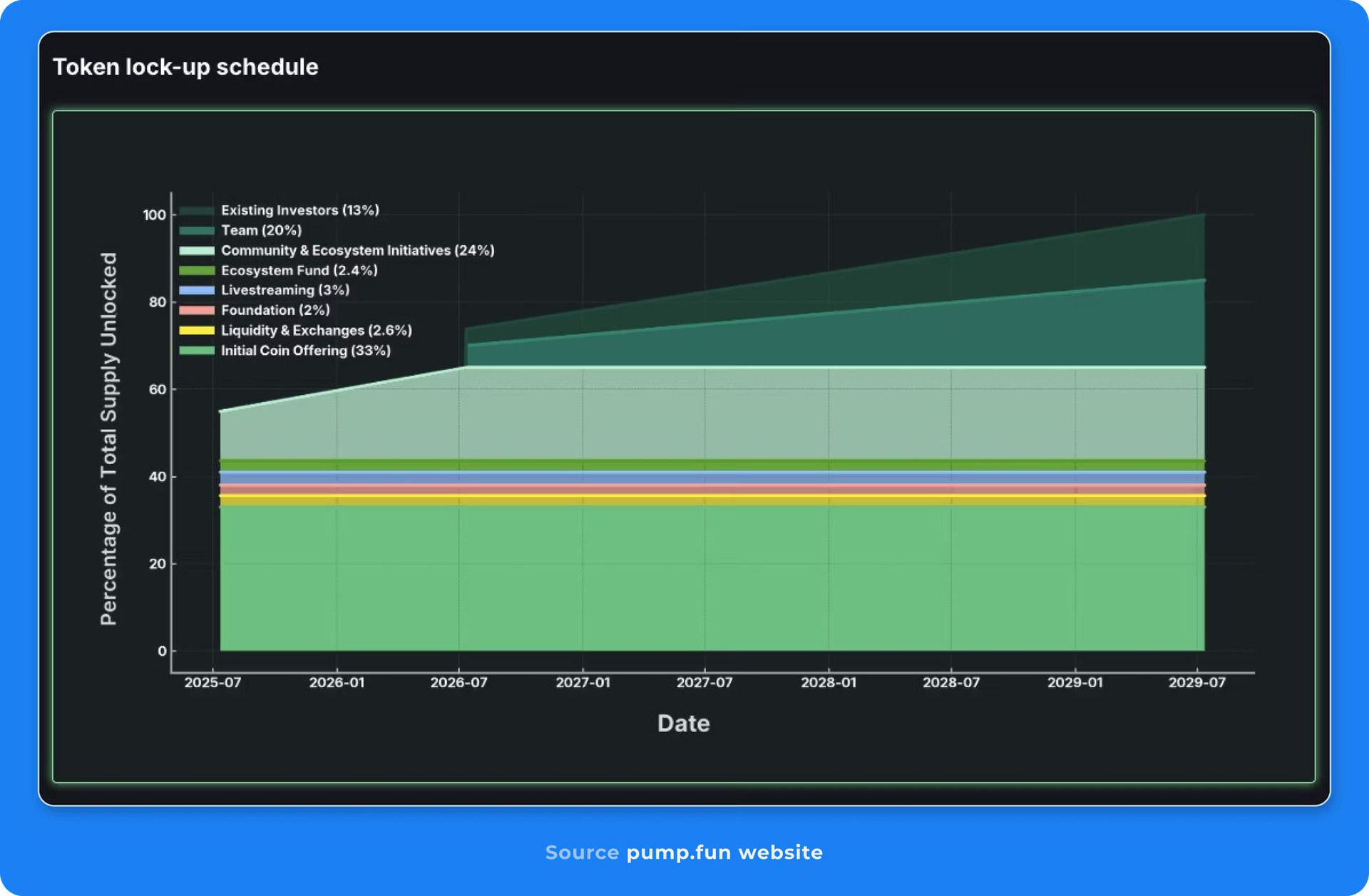Image resolution: width=1369 pixels, height=896 pixels.
Task: Click the Community & Ecosystem Initiatives legend swatch
Action: (x=196, y=250)
